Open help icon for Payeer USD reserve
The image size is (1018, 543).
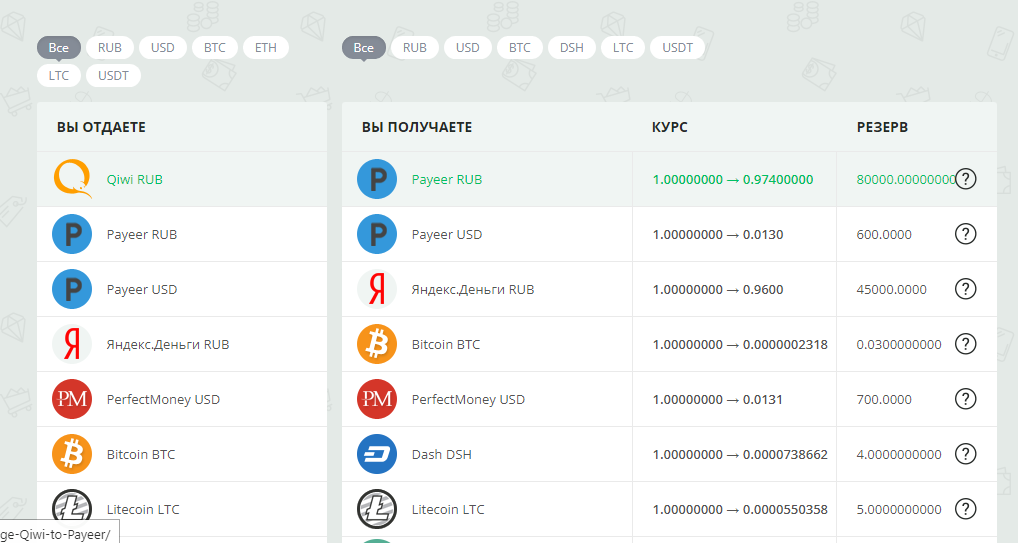965,234
